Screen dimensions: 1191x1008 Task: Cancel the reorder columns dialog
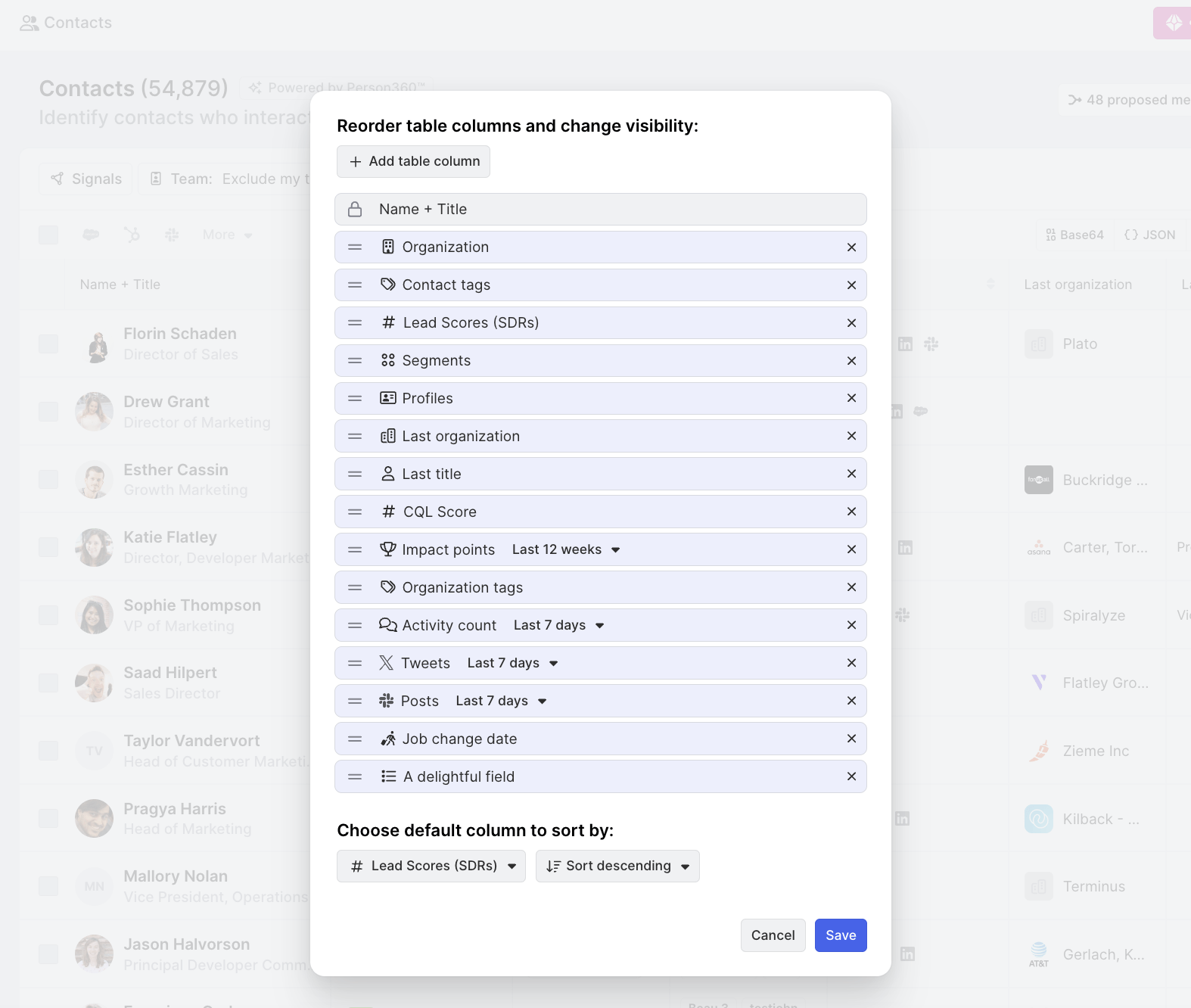[x=773, y=935]
